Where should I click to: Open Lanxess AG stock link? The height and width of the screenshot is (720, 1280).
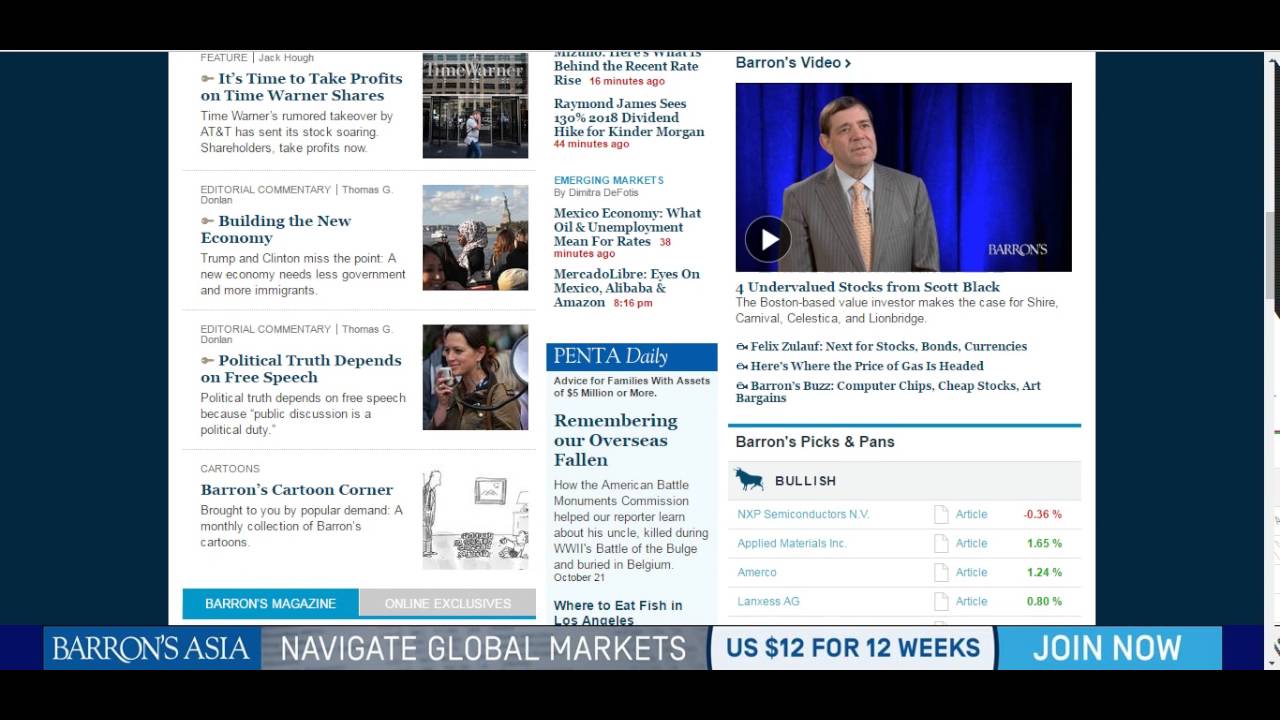point(768,601)
